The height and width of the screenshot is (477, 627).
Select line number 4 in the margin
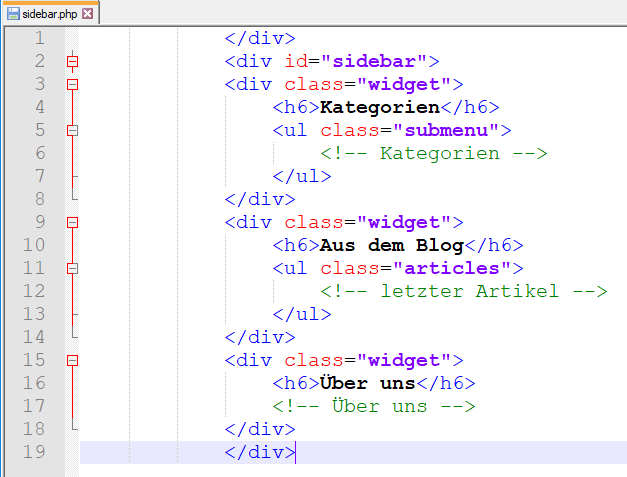40,107
